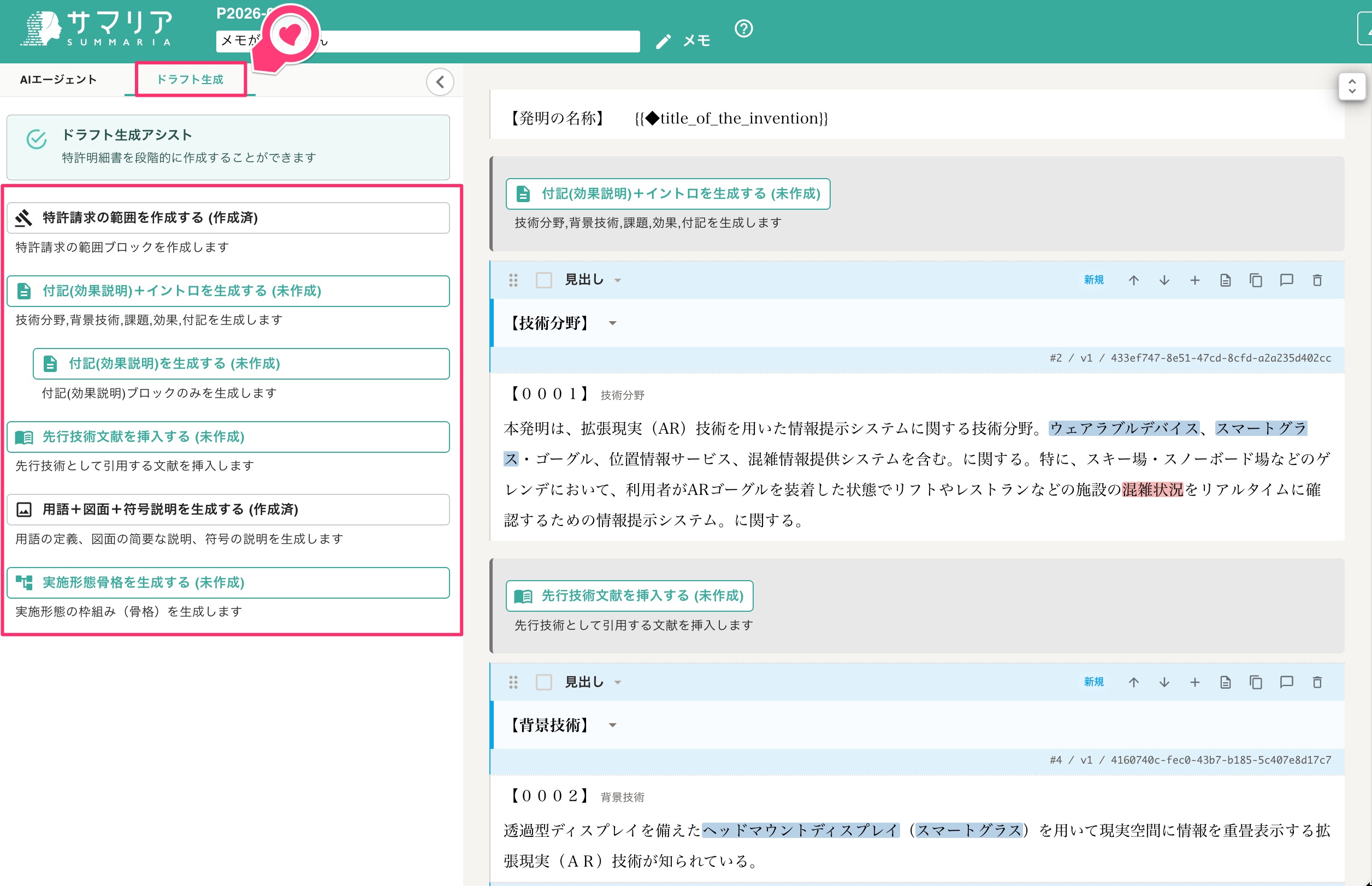Click paragraph number 【0001】
The height and width of the screenshot is (886, 1372).
click(549, 394)
